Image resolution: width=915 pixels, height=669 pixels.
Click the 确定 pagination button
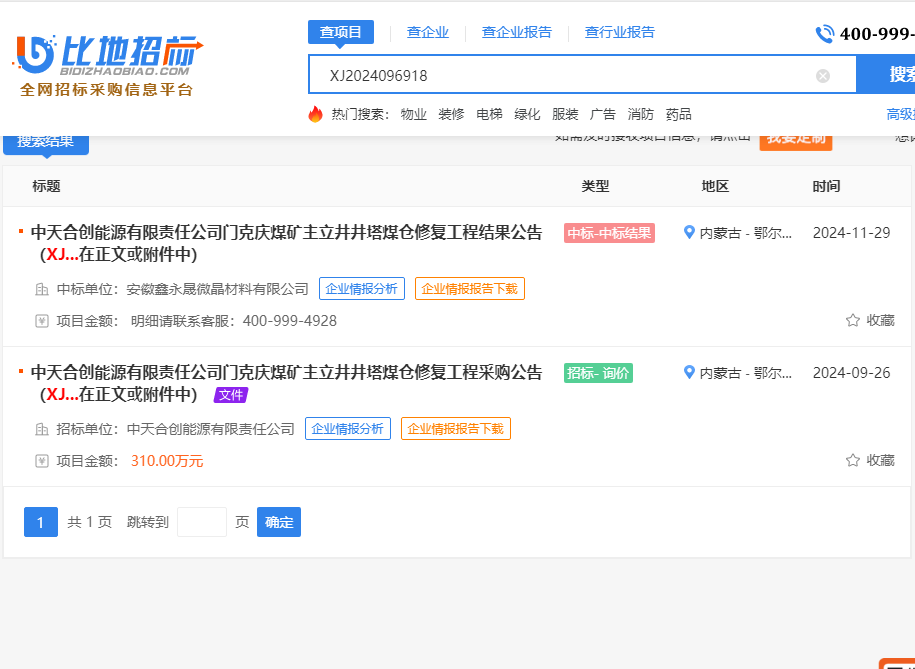point(279,522)
